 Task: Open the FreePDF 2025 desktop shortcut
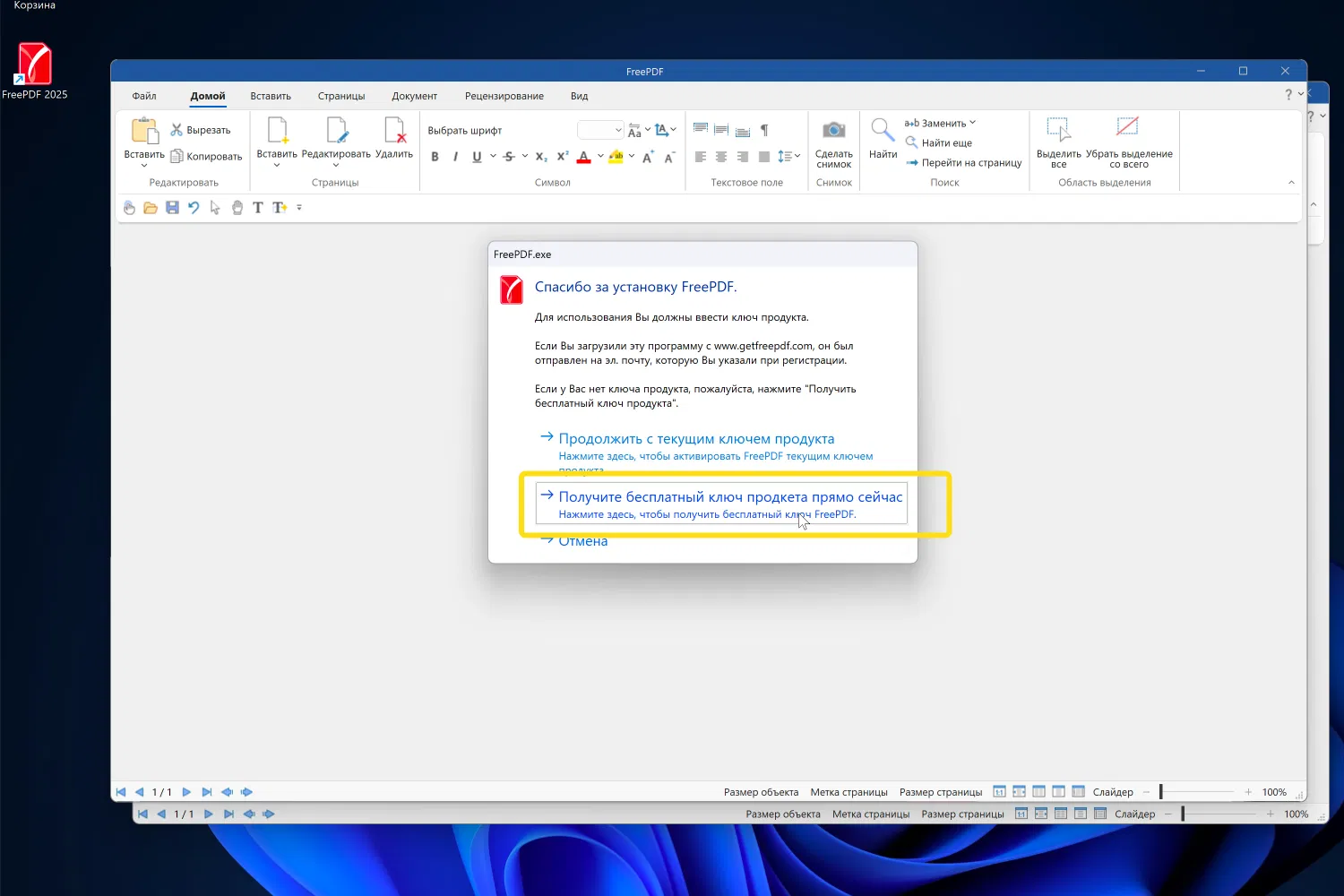click(34, 71)
